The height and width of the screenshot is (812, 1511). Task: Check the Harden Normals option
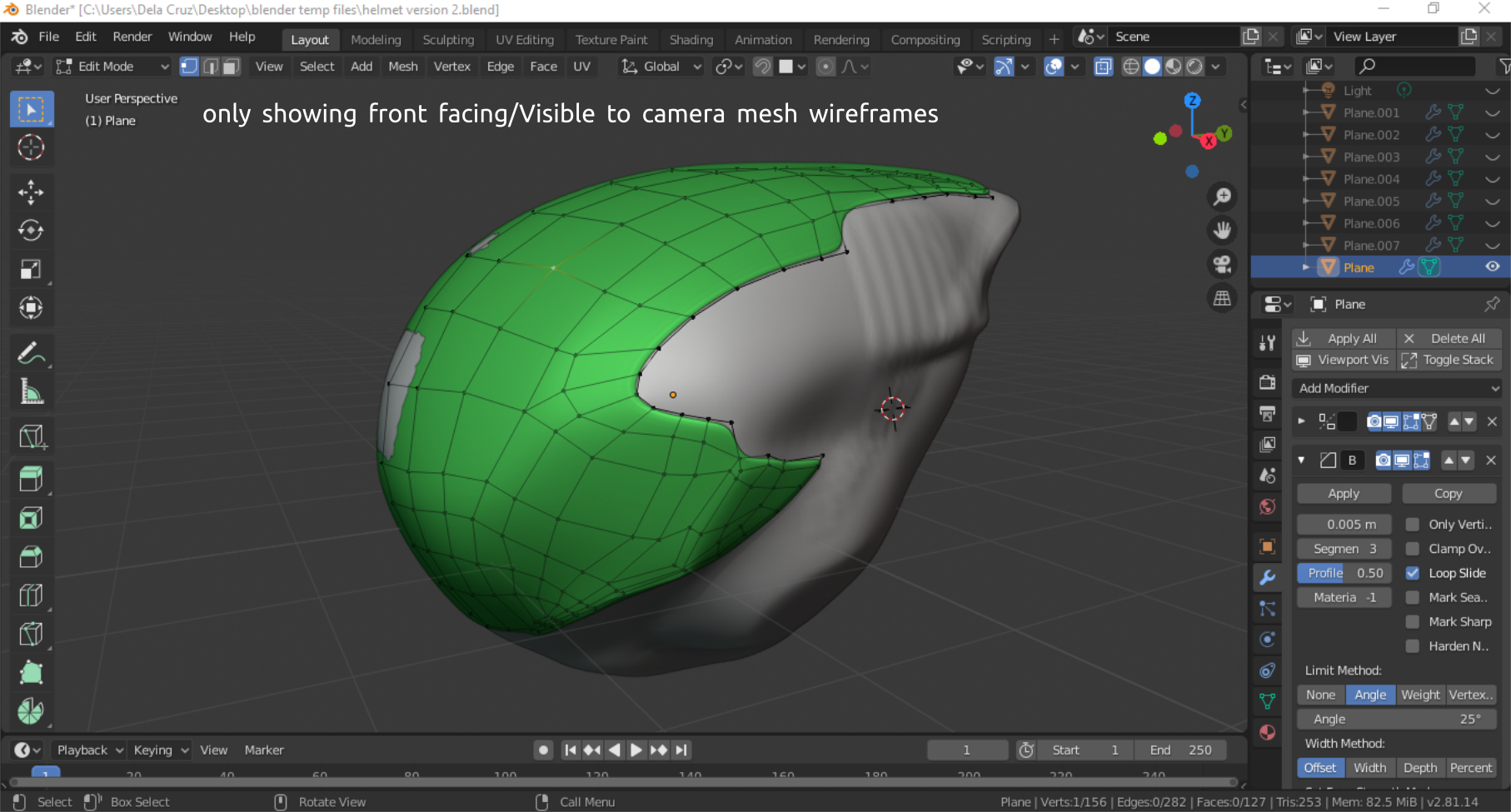tap(1413, 645)
